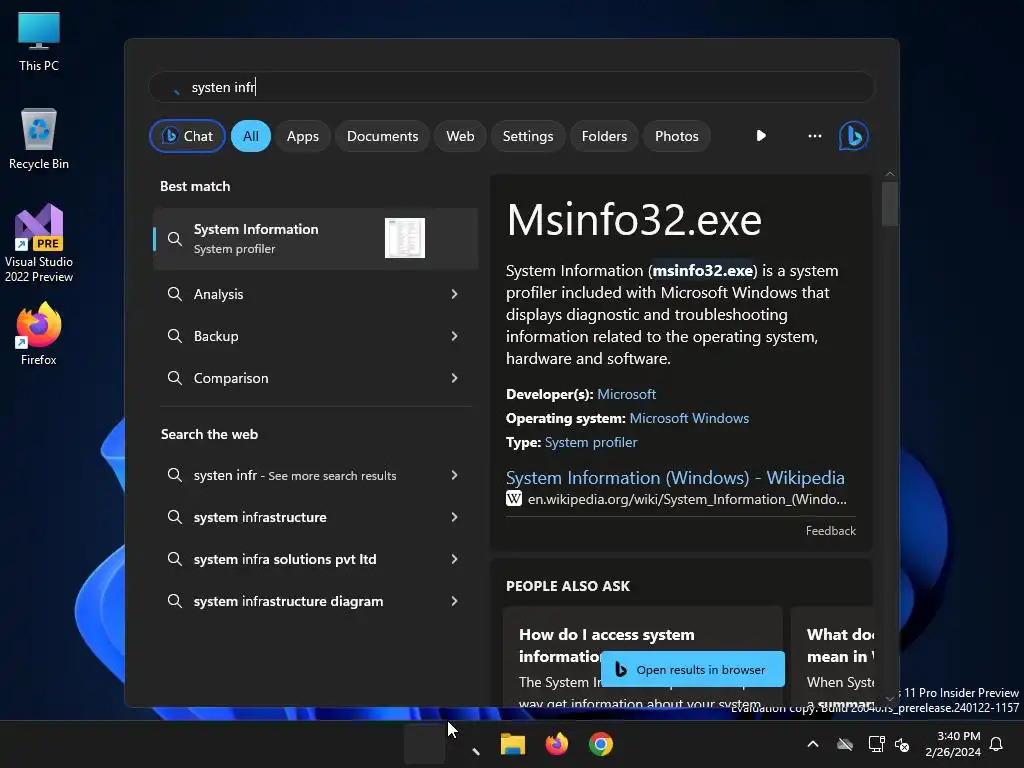
Task: Expand 'system infrastructure diagram' chevron
Action: [x=455, y=601]
